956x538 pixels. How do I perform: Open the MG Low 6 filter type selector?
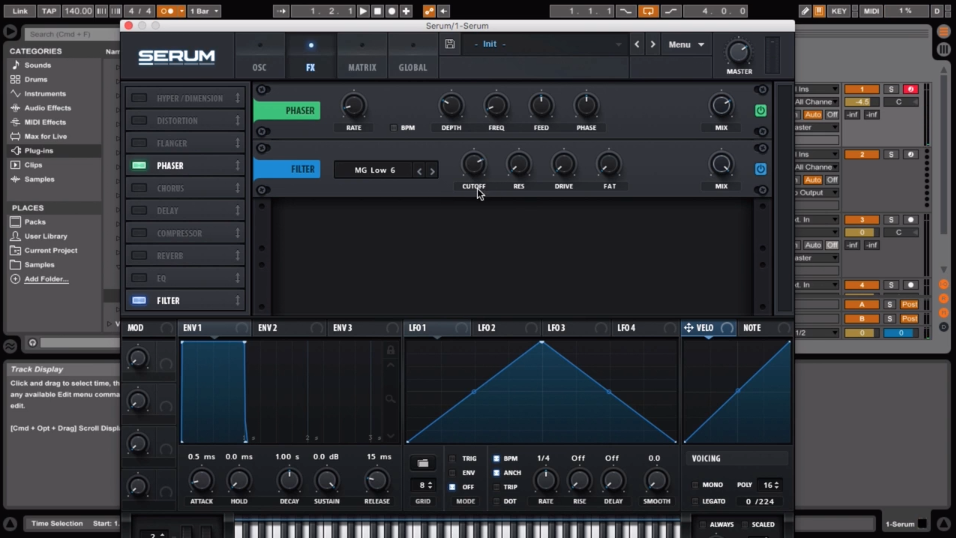[374, 170]
